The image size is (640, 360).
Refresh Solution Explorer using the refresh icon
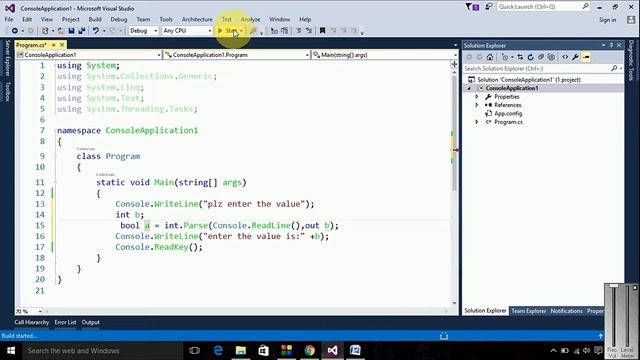click(x=530, y=57)
